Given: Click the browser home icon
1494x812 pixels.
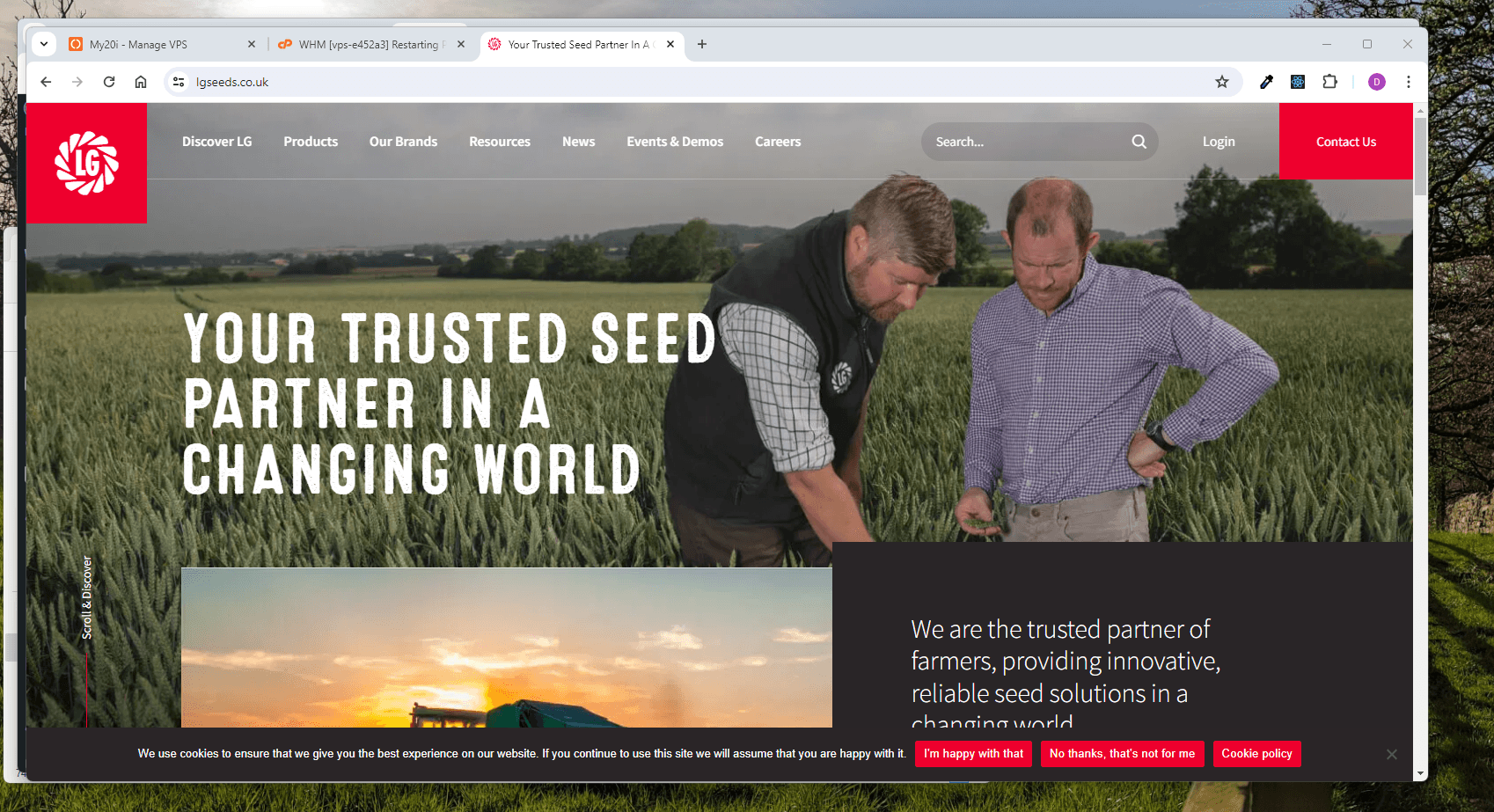Looking at the screenshot, I should [x=141, y=81].
